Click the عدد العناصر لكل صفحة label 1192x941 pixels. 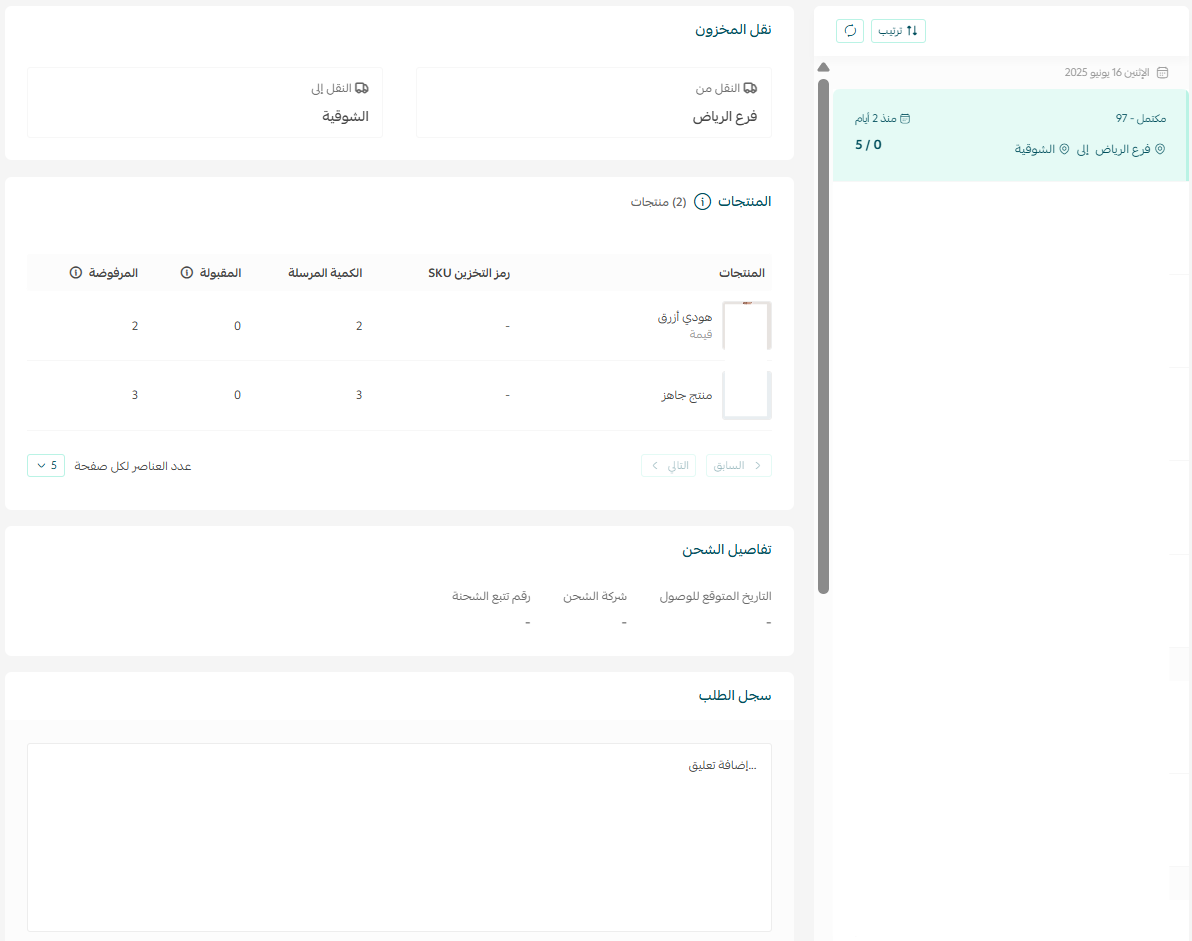pyautogui.click(x=133, y=466)
